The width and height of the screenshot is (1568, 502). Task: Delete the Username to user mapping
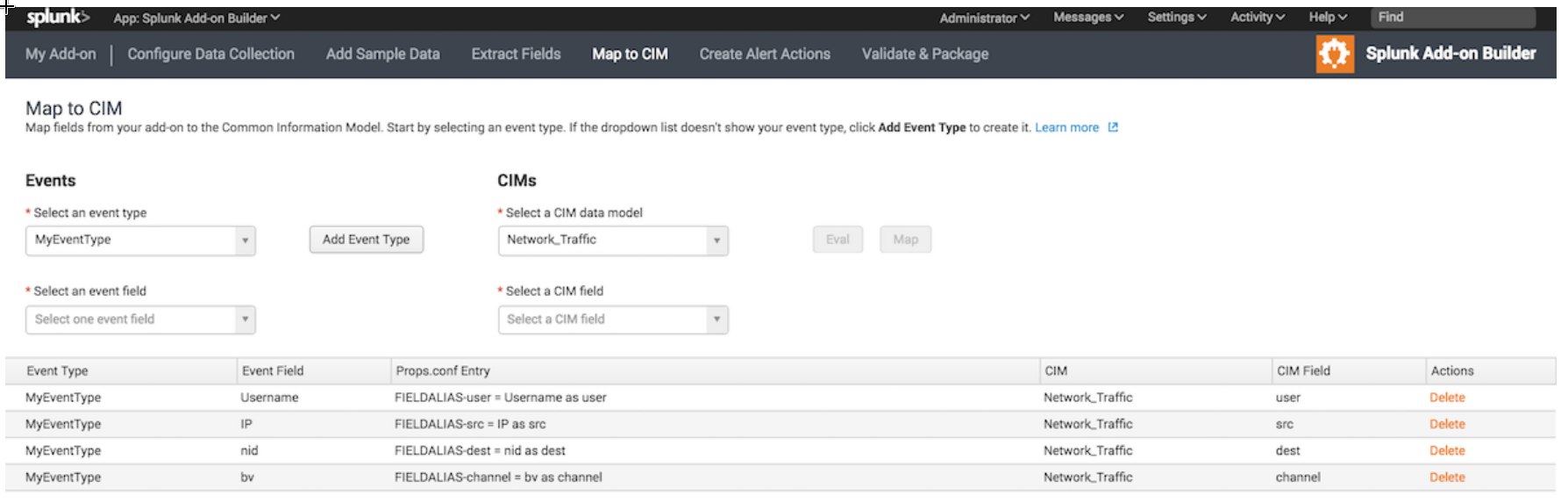tap(1447, 398)
